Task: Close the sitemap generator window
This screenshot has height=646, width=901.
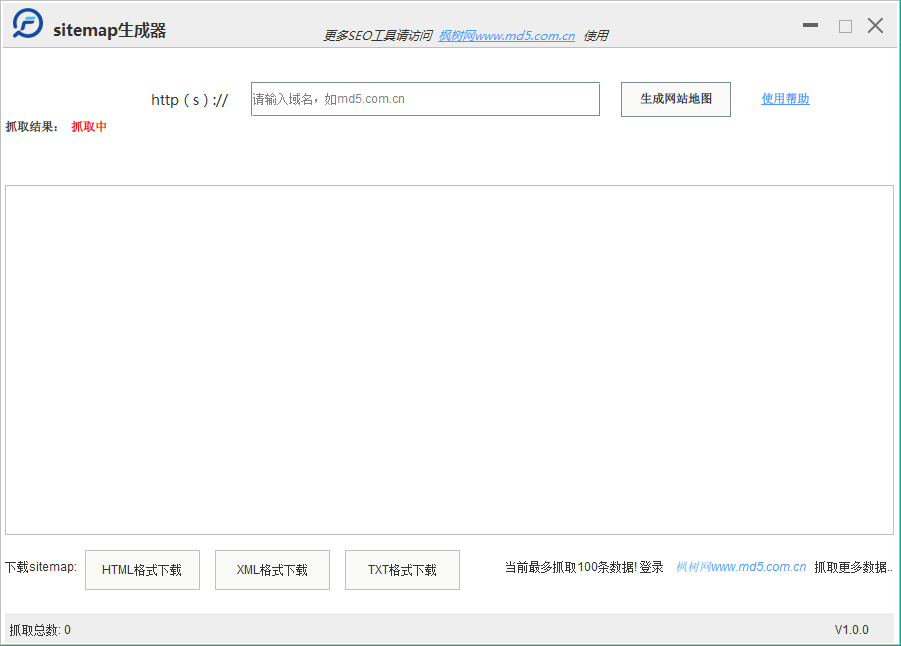Action: [x=875, y=26]
